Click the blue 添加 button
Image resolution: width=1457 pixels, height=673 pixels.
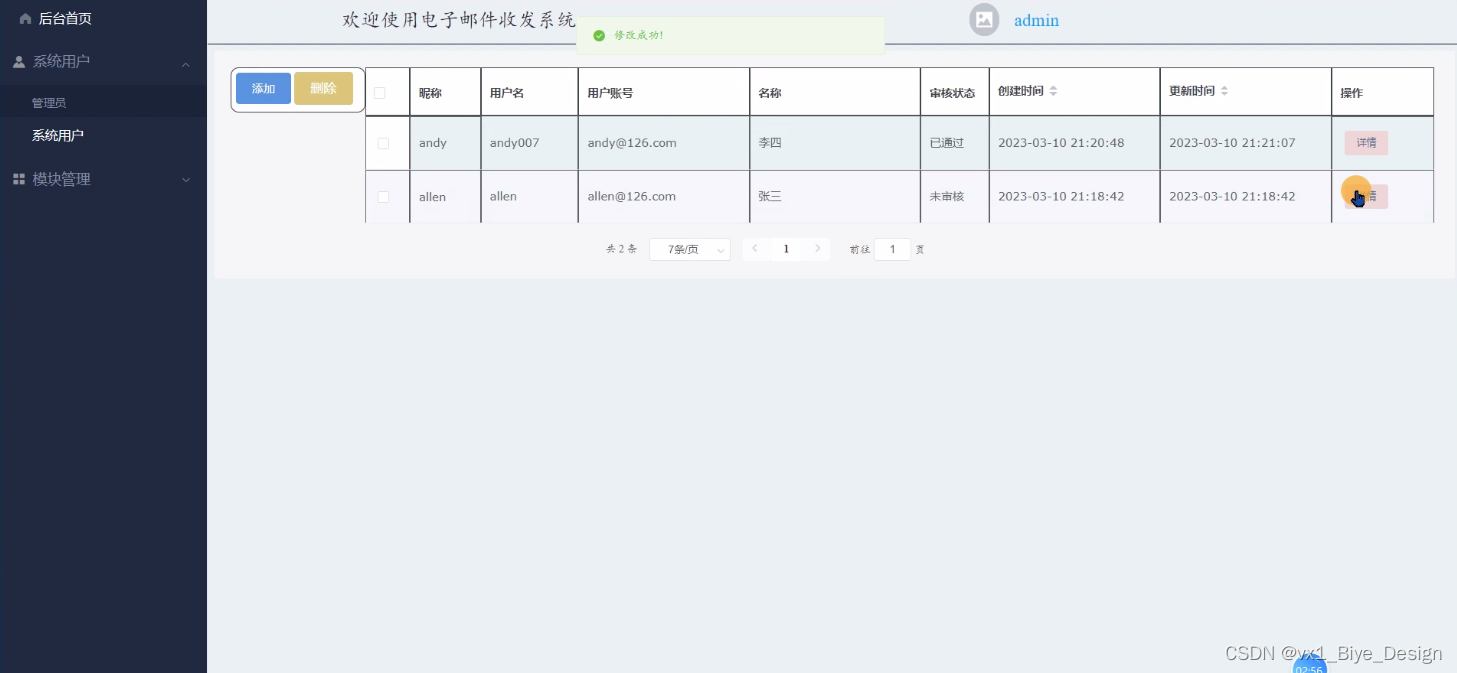tap(263, 89)
